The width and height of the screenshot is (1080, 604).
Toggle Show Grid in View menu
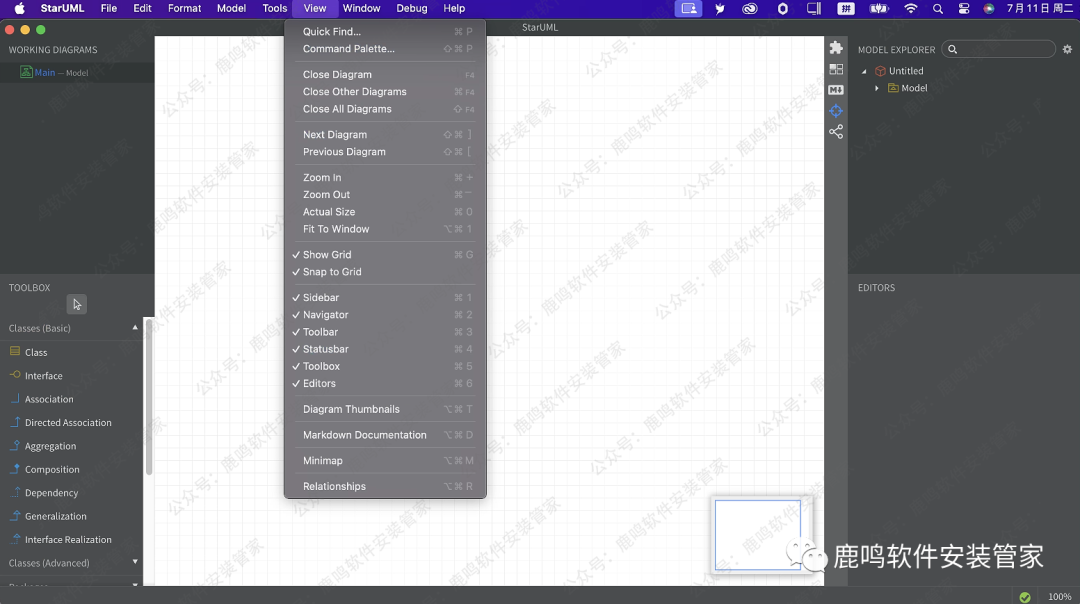pos(327,255)
